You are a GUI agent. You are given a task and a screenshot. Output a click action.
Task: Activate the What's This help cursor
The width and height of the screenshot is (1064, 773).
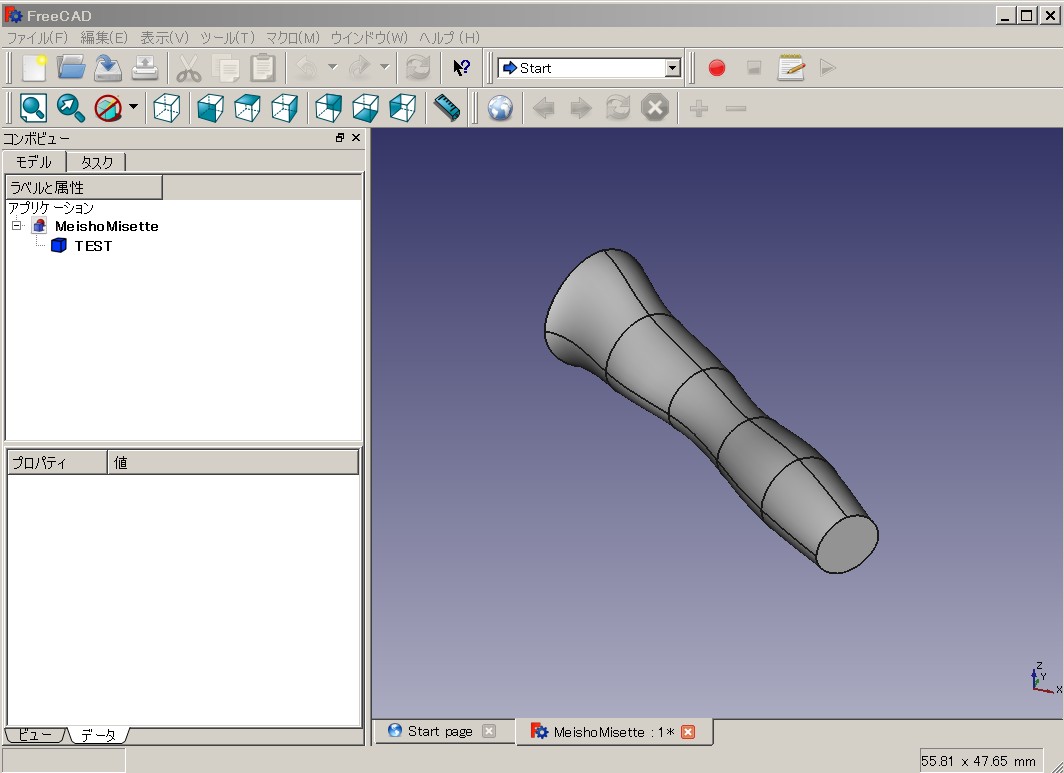click(461, 68)
